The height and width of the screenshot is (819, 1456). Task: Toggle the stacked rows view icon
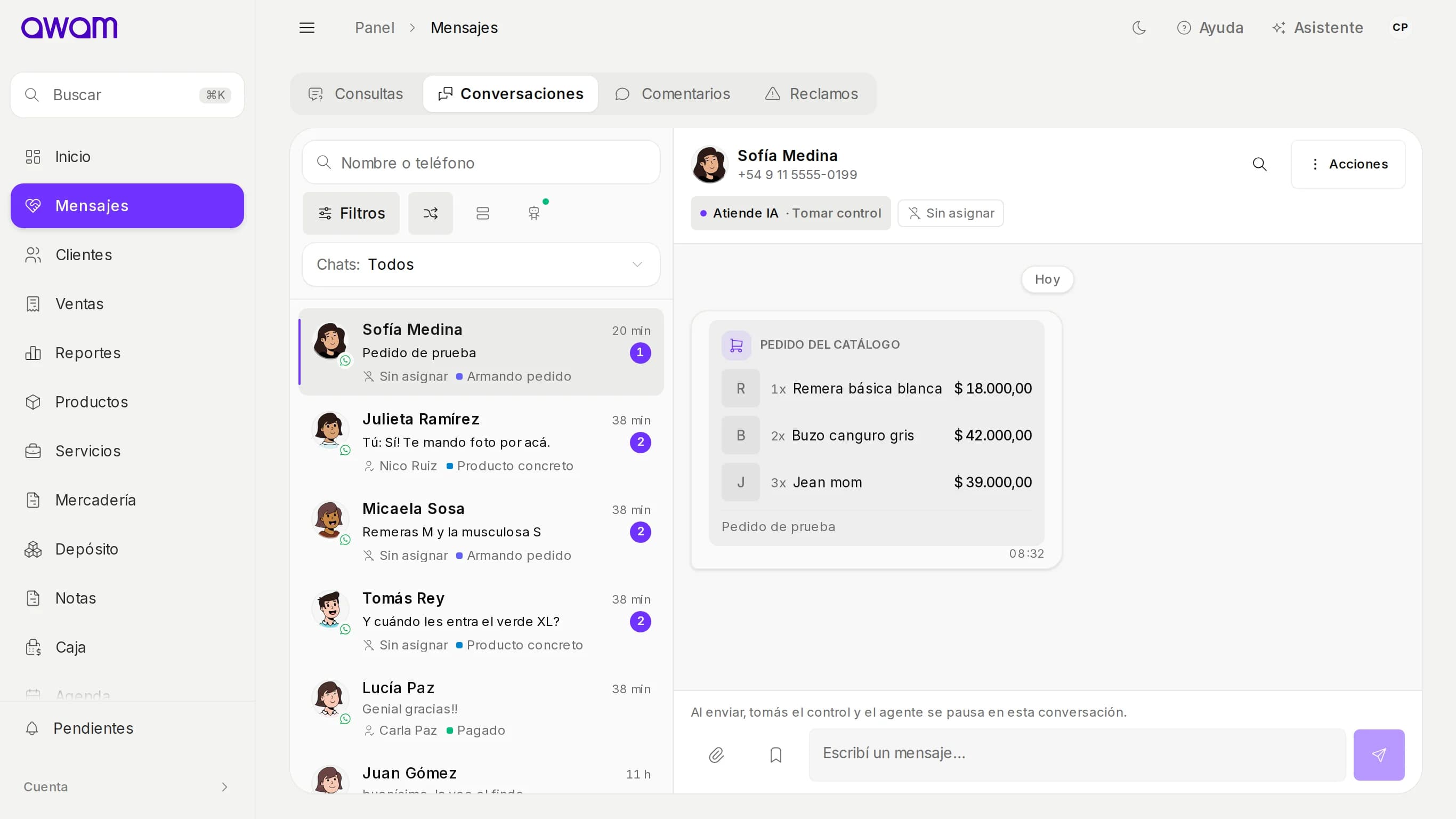pos(483,213)
